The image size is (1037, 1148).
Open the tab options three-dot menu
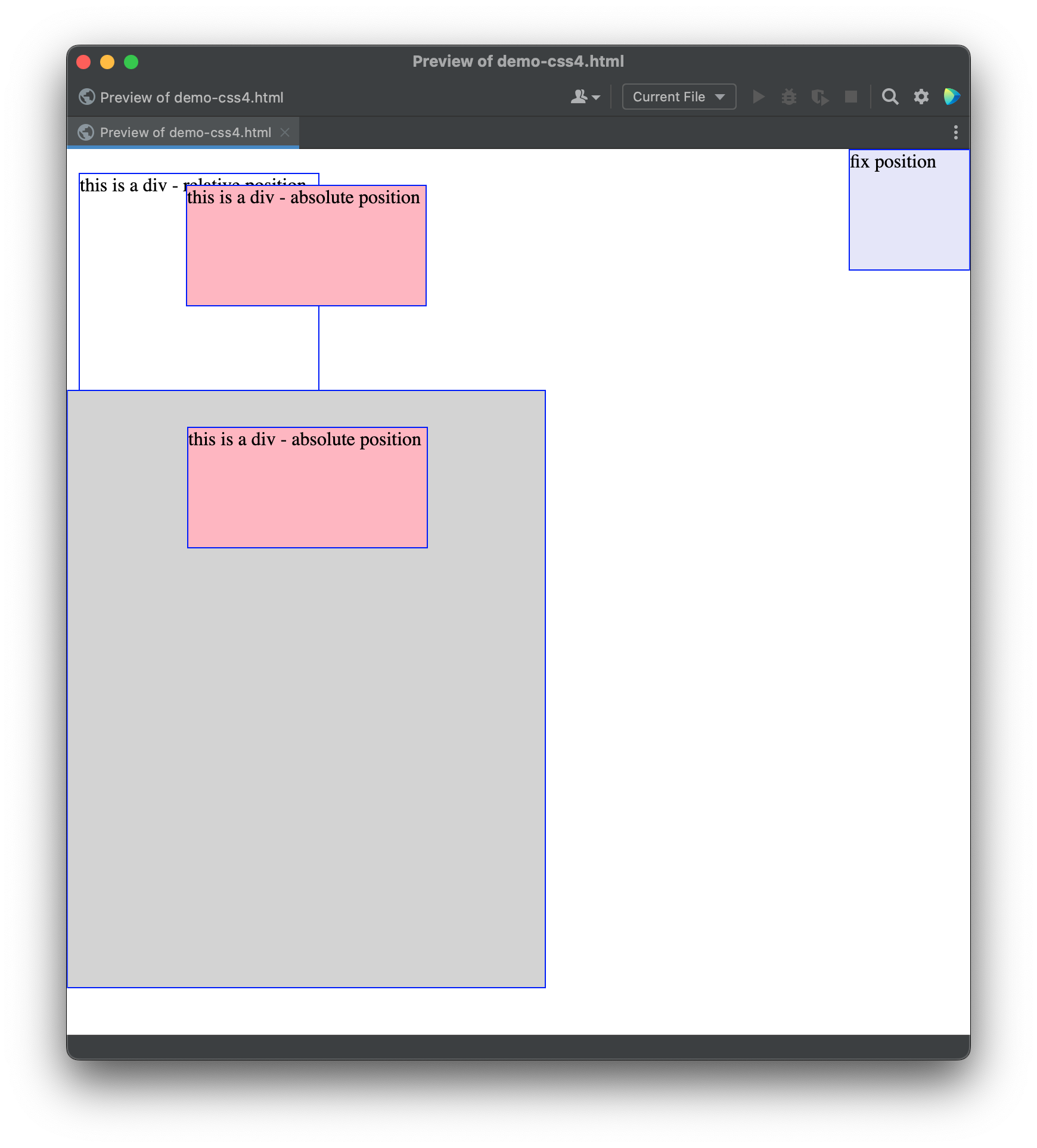coord(957,132)
